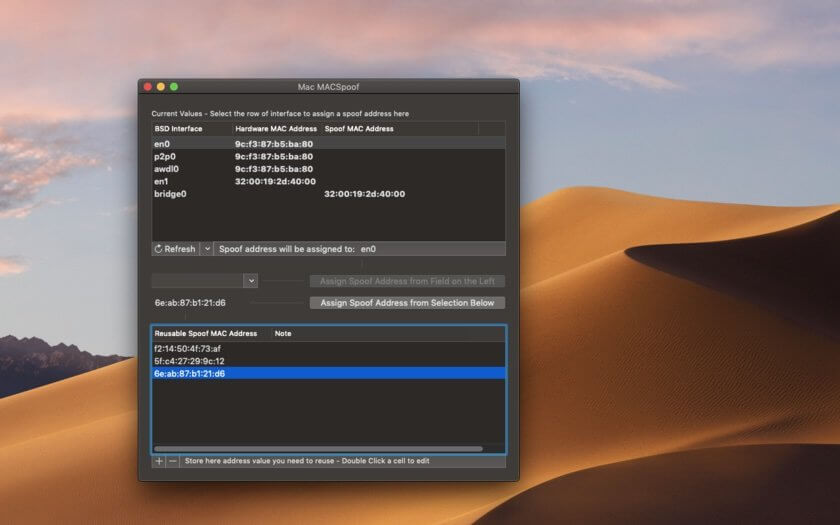Click Assign Spoof Address from Selection Below
The height and width of the screenshot is (525, 840).
[407, 303]
